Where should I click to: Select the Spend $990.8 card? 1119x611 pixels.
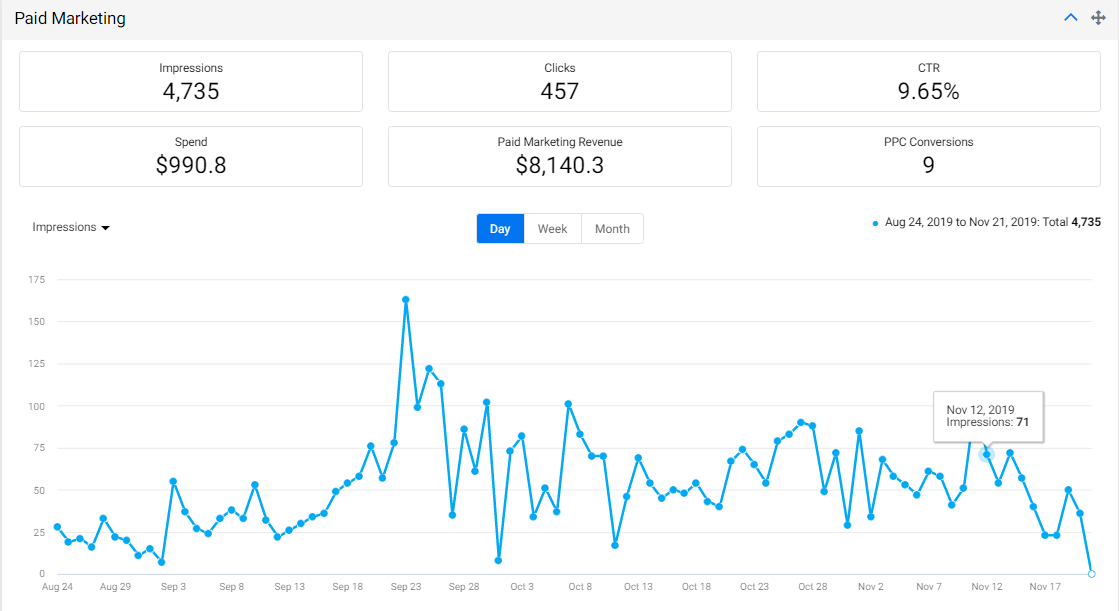(x=191, y=156)
